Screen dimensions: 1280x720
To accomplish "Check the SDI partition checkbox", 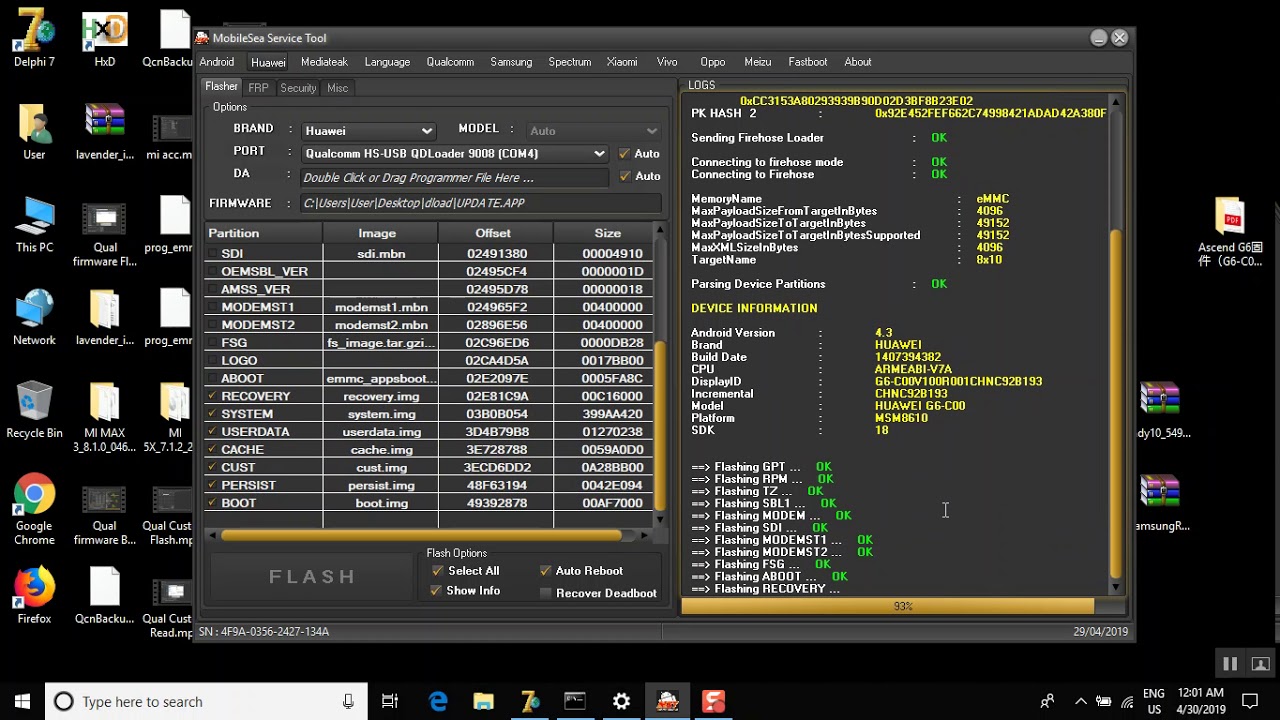I will coord(212,254).
